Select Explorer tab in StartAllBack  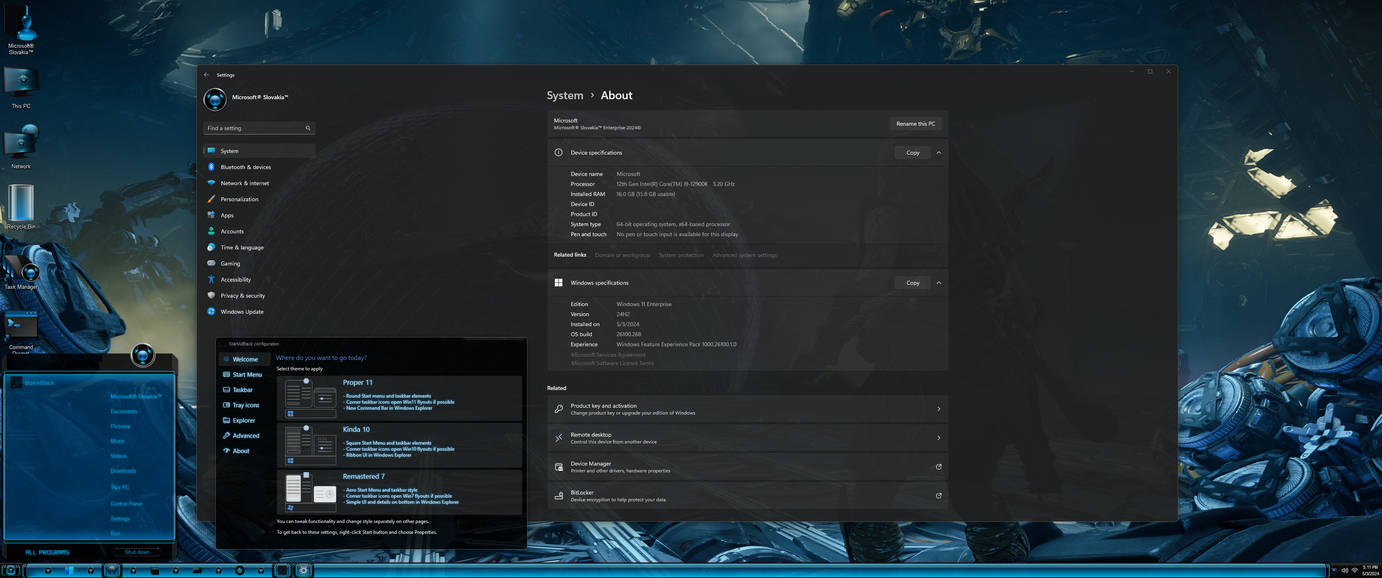[x=245, y=421]
